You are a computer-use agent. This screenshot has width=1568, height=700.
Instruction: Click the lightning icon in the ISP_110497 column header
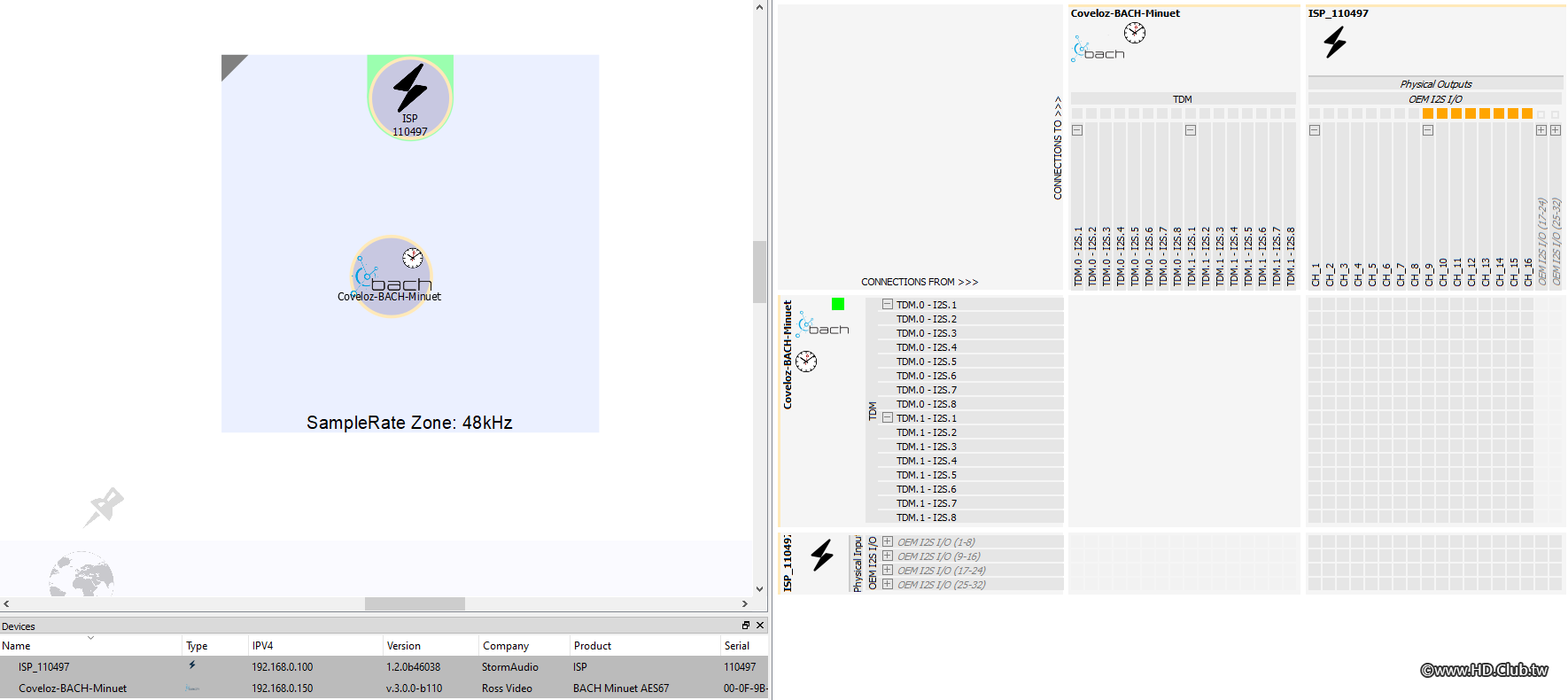[1335, 42]
